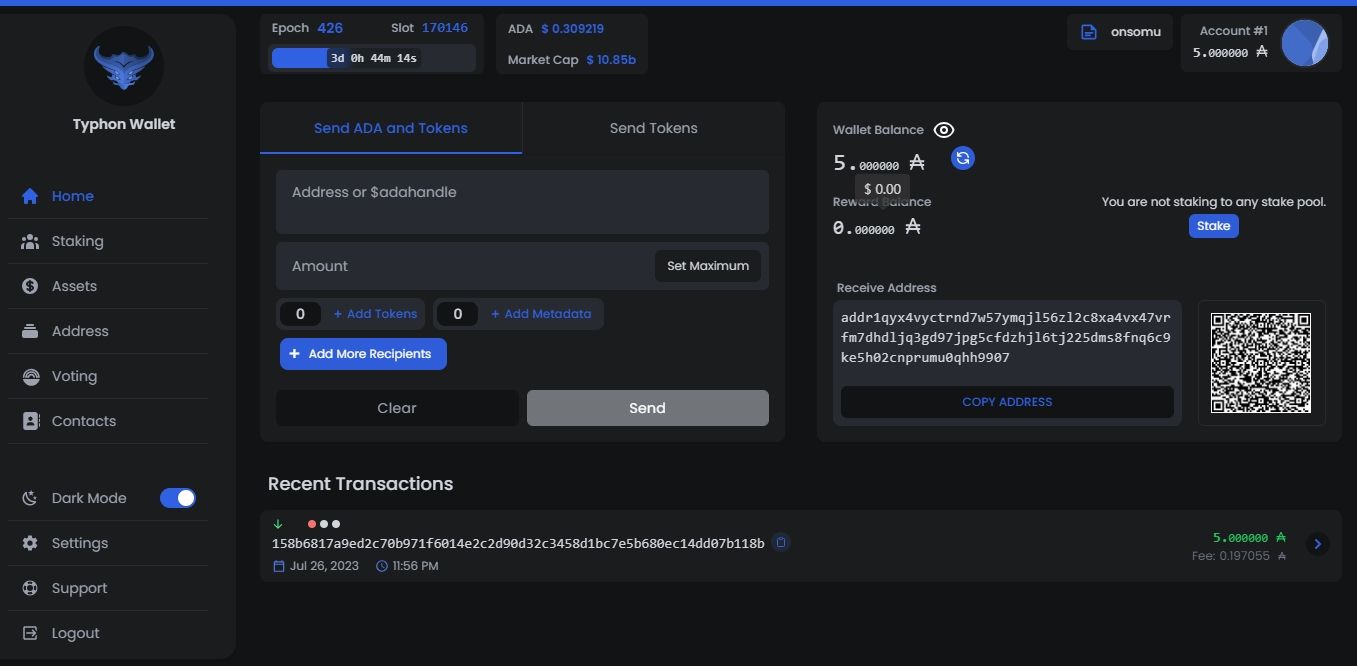1357x666 pixels.
Task: Switch to the Send Tokens tab
Action: pos(654,128)
